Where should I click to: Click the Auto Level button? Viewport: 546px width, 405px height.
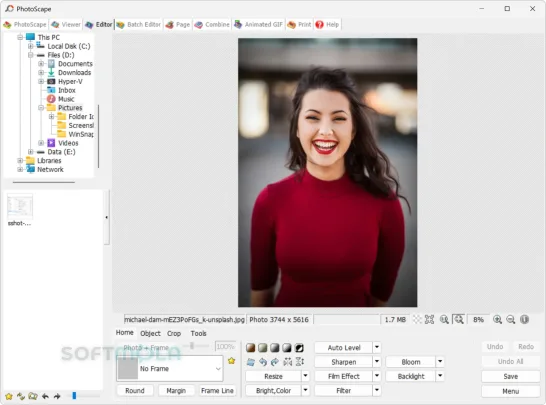coord(344,347)
